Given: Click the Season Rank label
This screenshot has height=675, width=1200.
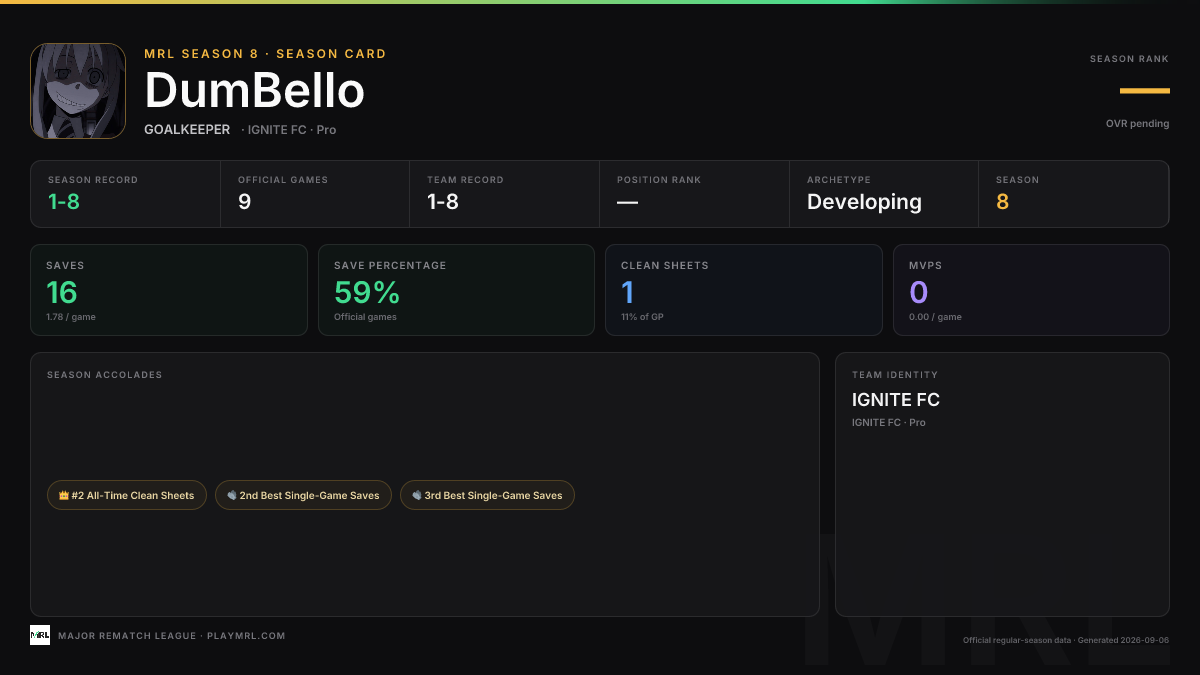Looking at the screenshot, I should (x=1129, y=59).
